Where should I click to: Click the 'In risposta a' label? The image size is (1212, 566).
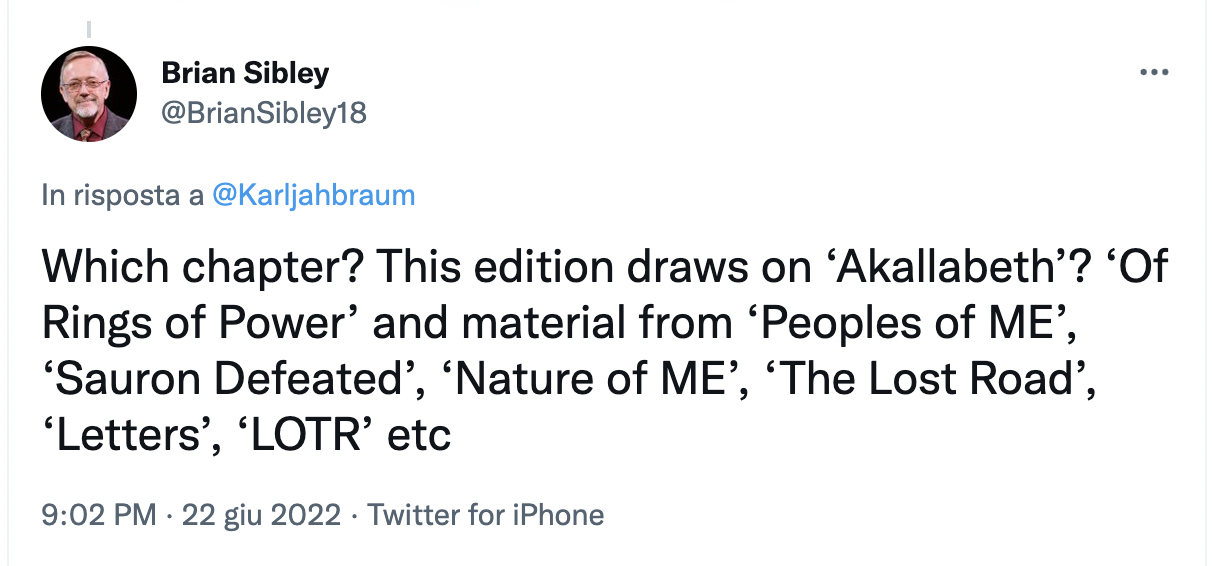point(123,195)
